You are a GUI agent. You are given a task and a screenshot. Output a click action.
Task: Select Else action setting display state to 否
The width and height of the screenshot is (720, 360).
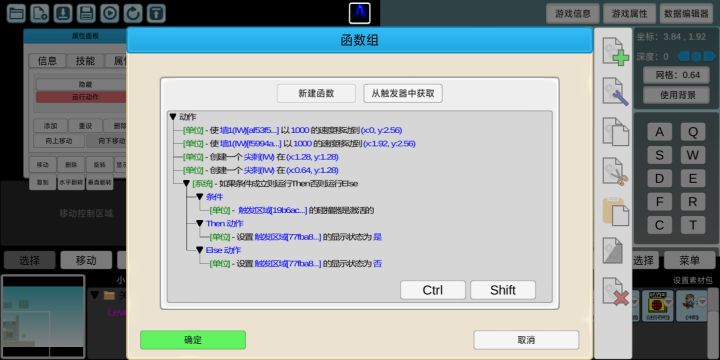click(296, 264)
